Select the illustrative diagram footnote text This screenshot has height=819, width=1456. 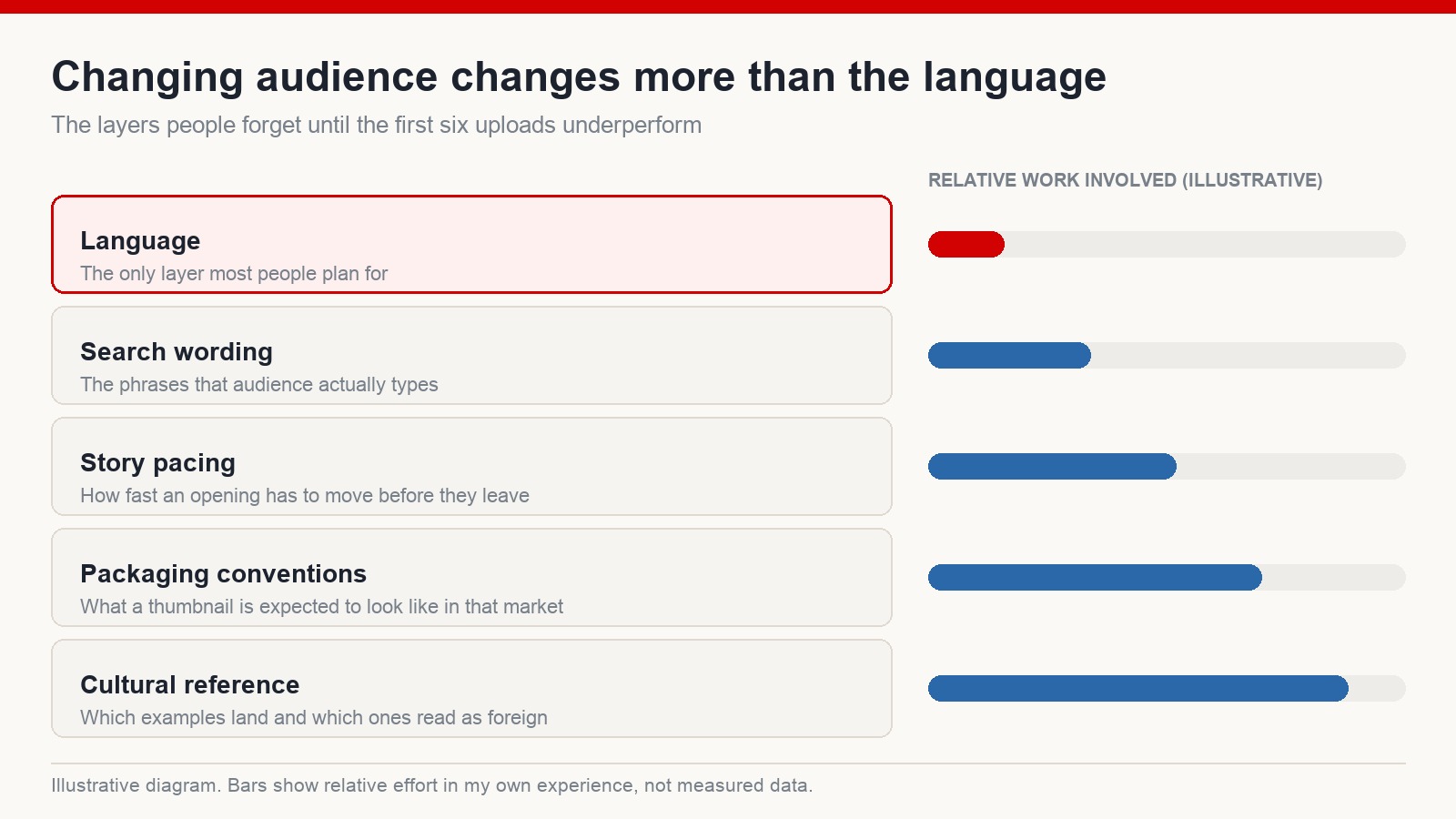(x=432, y=785)
